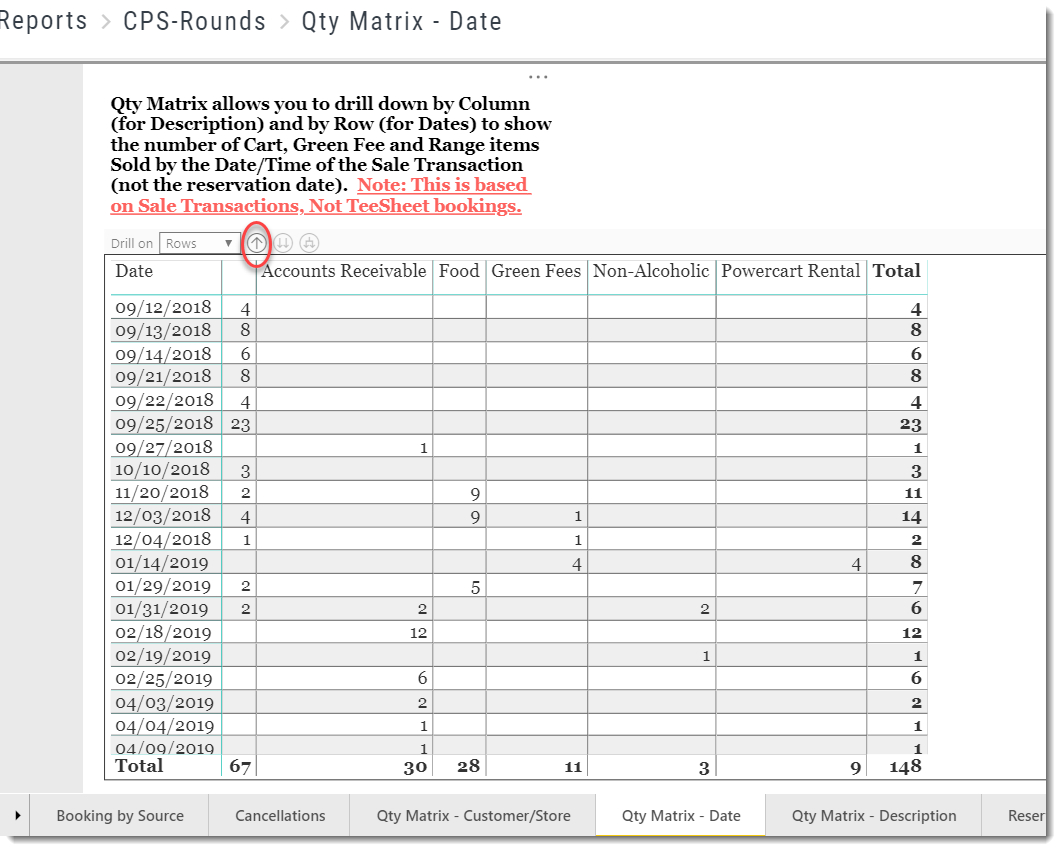Select the Total column header

[x=897, y=271]
